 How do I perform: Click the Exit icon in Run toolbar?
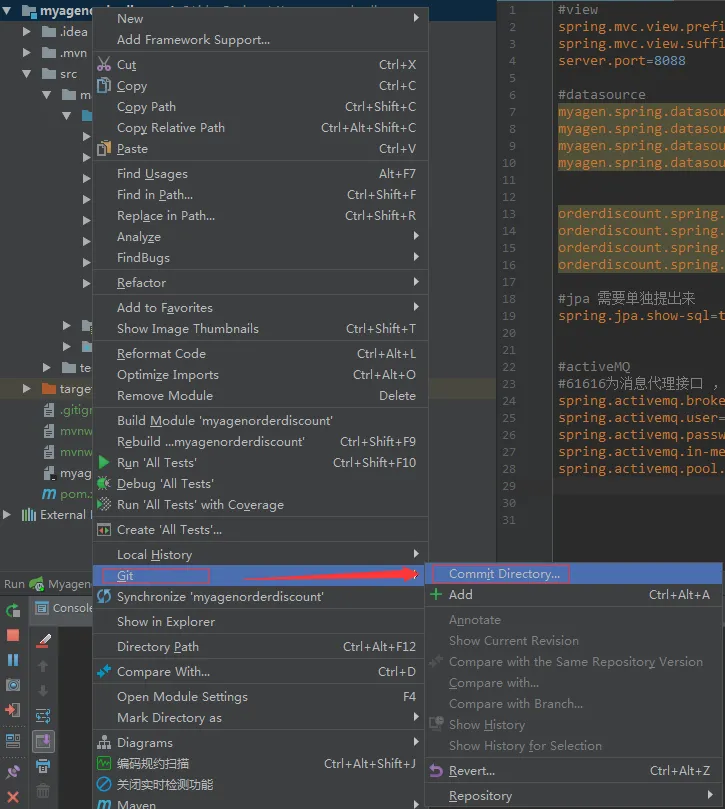coord(13,710)
